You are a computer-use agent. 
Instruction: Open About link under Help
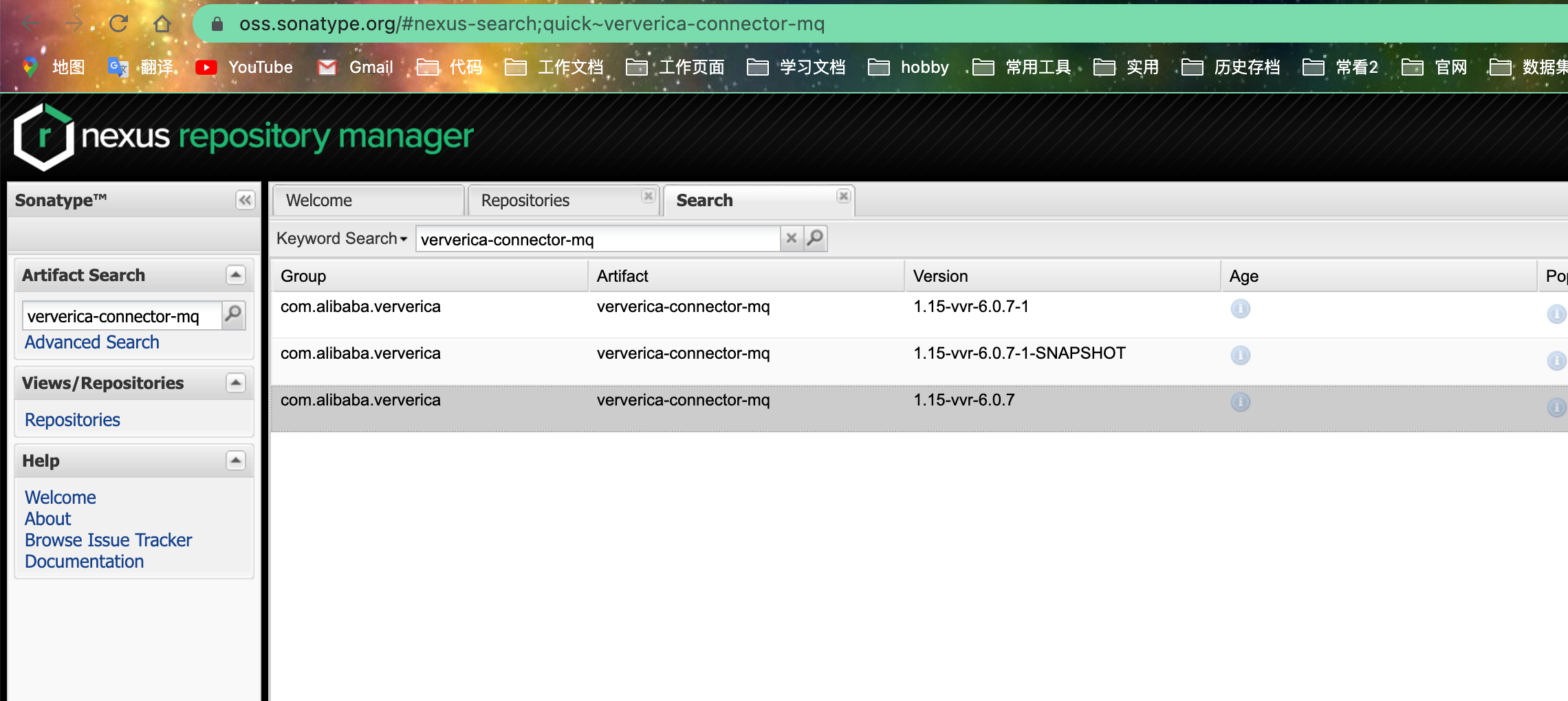47,519
